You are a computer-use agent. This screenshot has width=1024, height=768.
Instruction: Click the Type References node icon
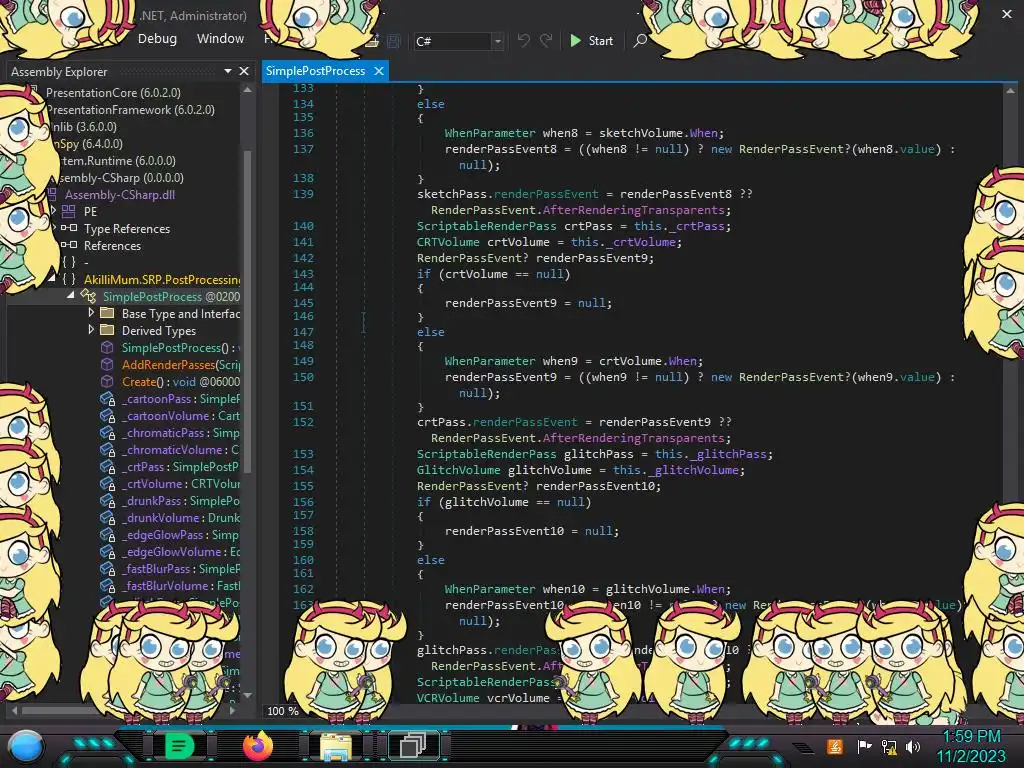[69, 228]
